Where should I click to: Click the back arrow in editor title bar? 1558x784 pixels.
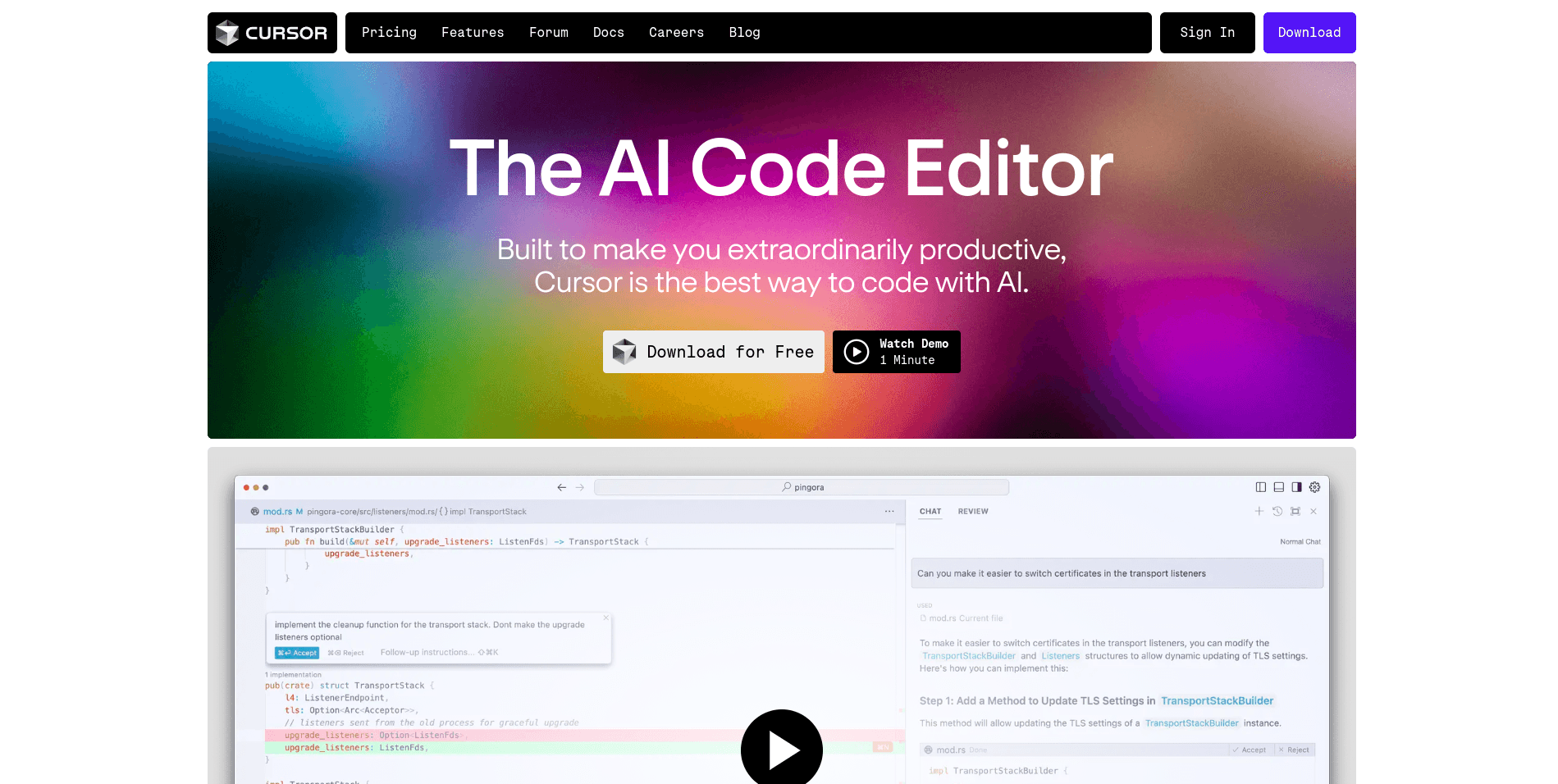pos(562,487)
